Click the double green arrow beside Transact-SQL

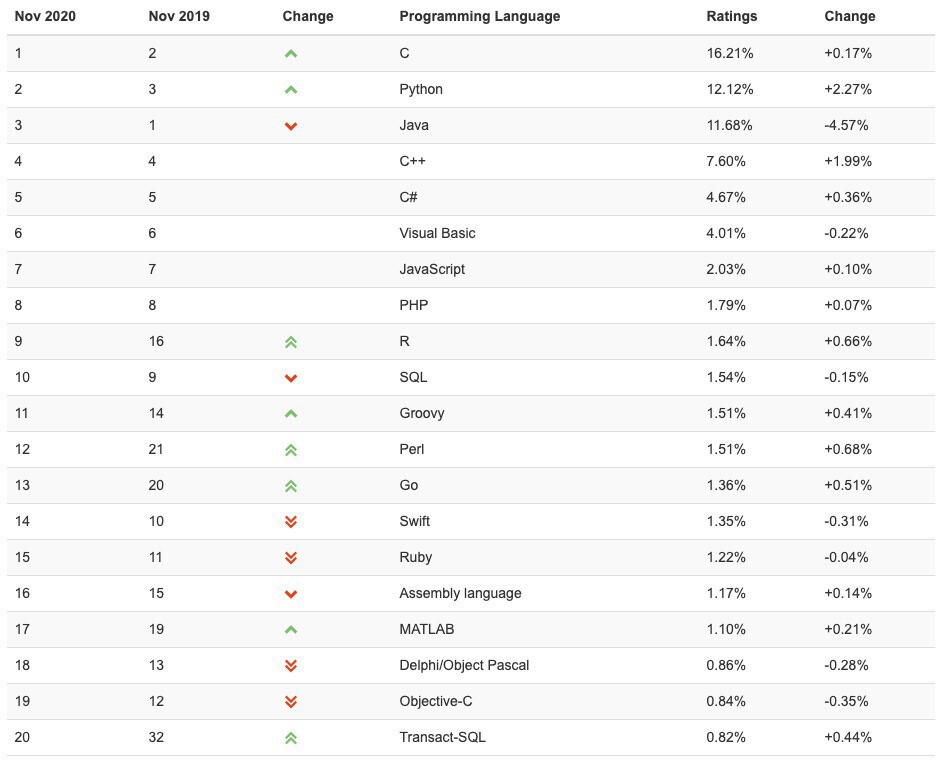pyautogui.click(x=291, y=738)
